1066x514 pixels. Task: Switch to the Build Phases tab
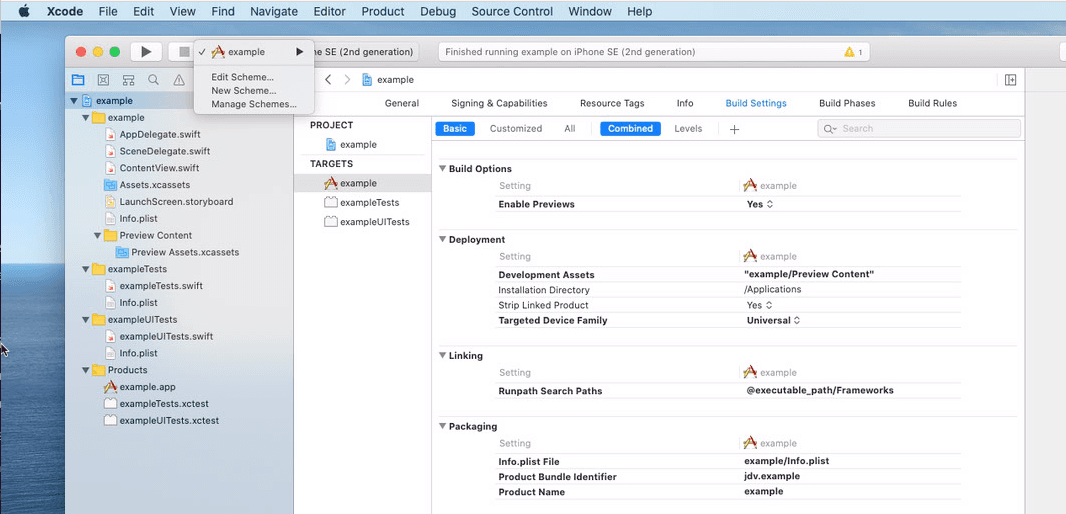(x=846, y=103)
